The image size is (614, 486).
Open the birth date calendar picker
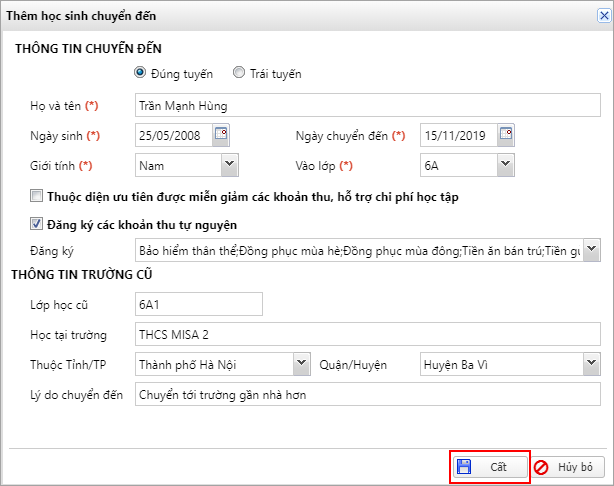click(x=222, y=134)
